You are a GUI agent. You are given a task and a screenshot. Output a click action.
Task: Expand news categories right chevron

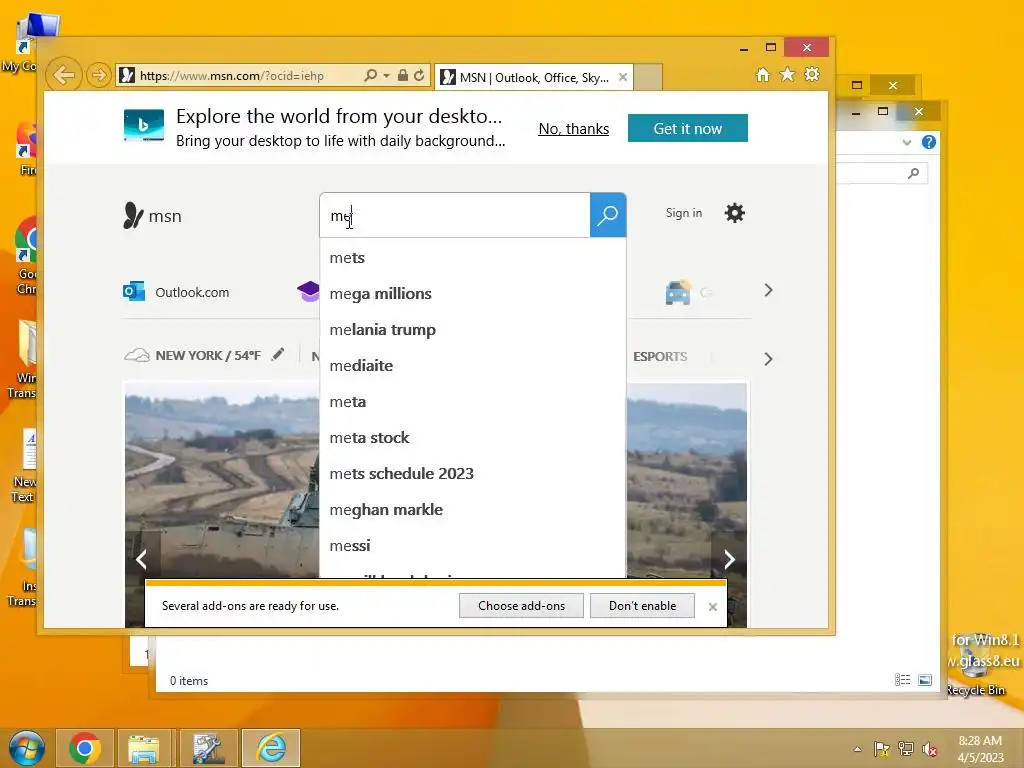(x=768, y=359)
